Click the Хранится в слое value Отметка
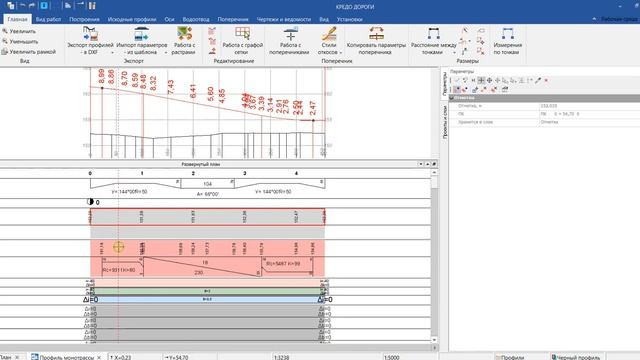 click(589, 122)
